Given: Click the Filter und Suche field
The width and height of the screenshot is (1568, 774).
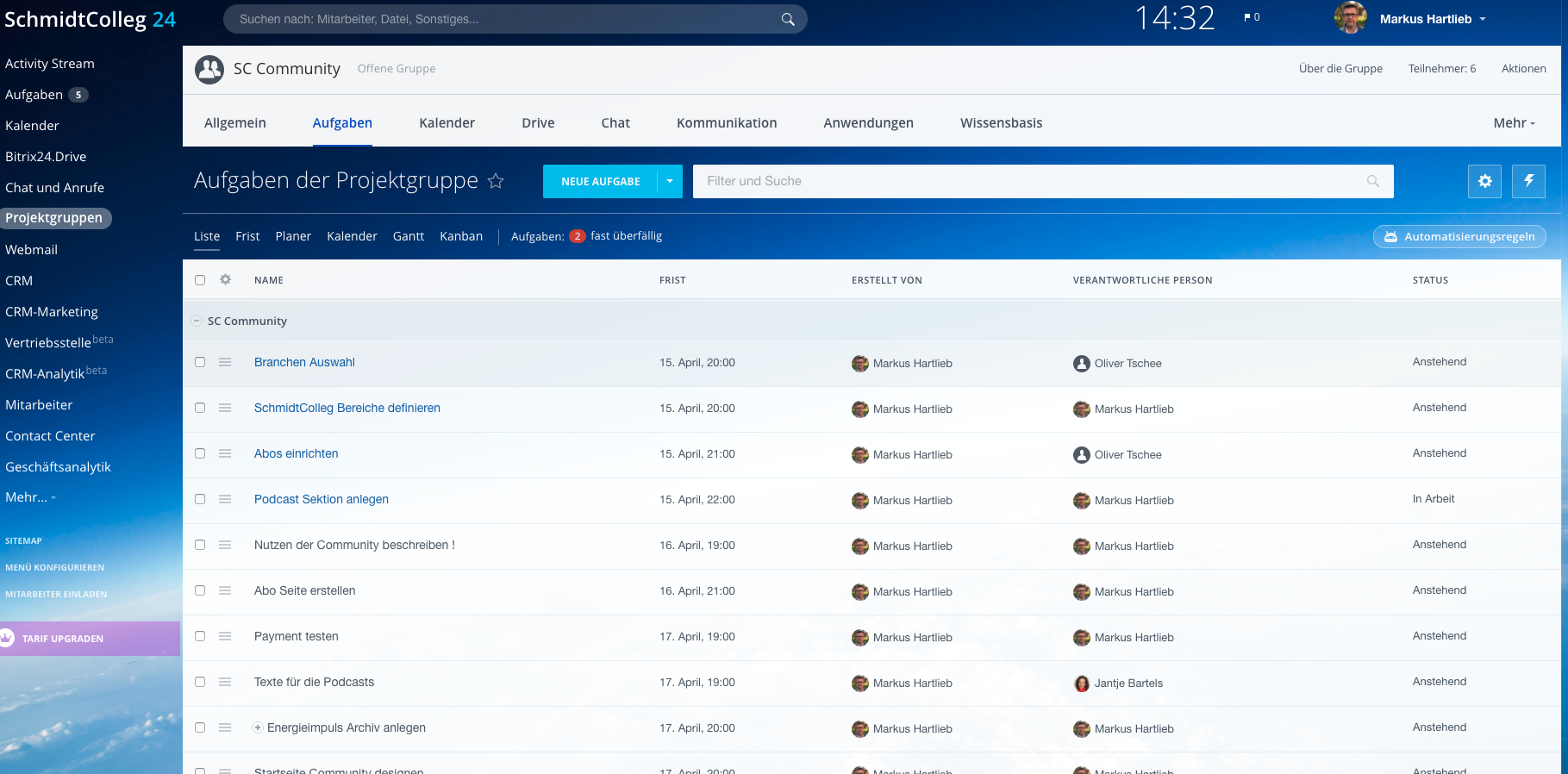Looking at the screenshot, I should pyautogui.click(x=1026, y=181).
